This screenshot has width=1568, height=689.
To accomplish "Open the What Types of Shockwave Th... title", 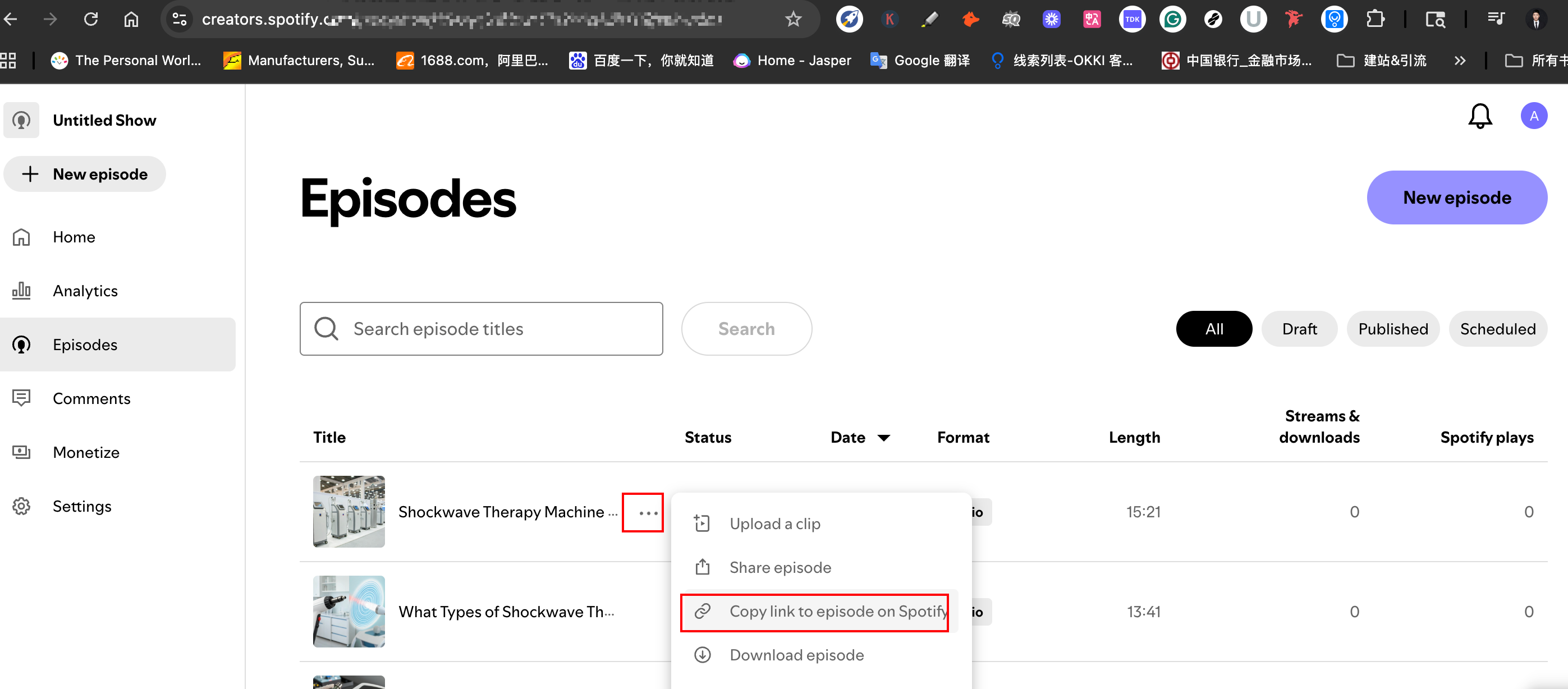I will pos(506,612).
